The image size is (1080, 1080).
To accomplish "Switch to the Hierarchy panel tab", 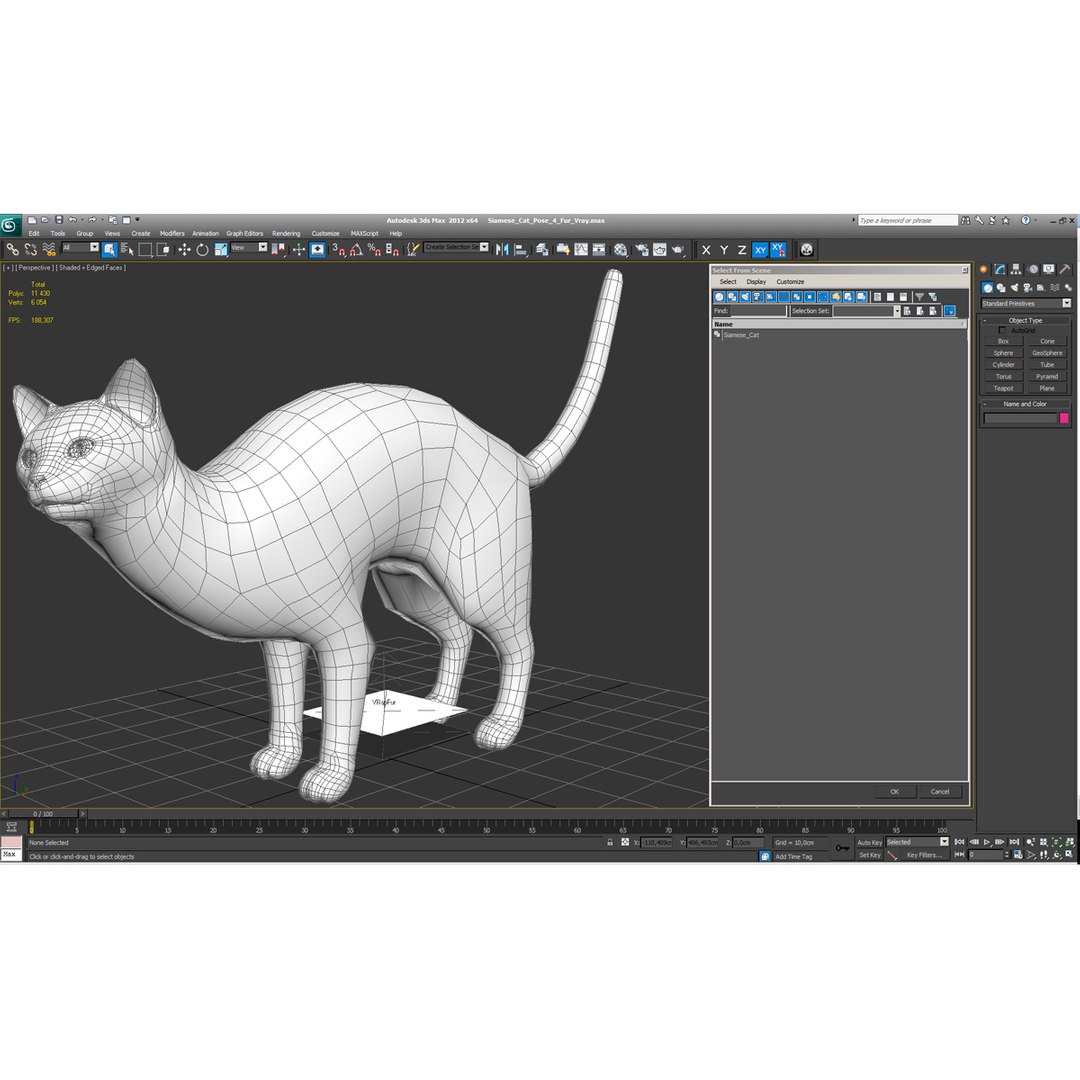I will pyautogui.click(x=1016, y=269).
